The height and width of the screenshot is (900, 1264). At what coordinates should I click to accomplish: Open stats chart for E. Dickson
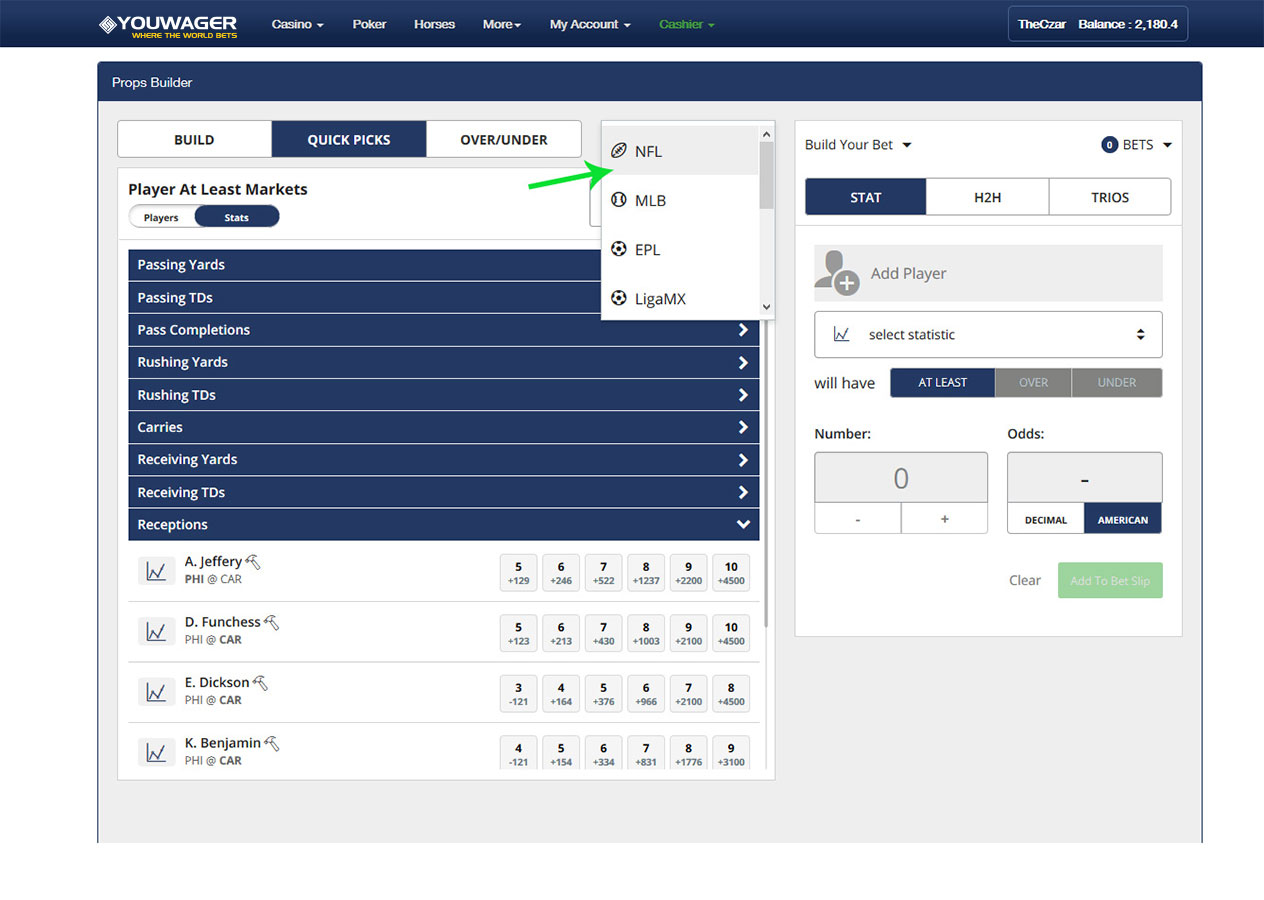pyautogui.click(x=156, y=692)
